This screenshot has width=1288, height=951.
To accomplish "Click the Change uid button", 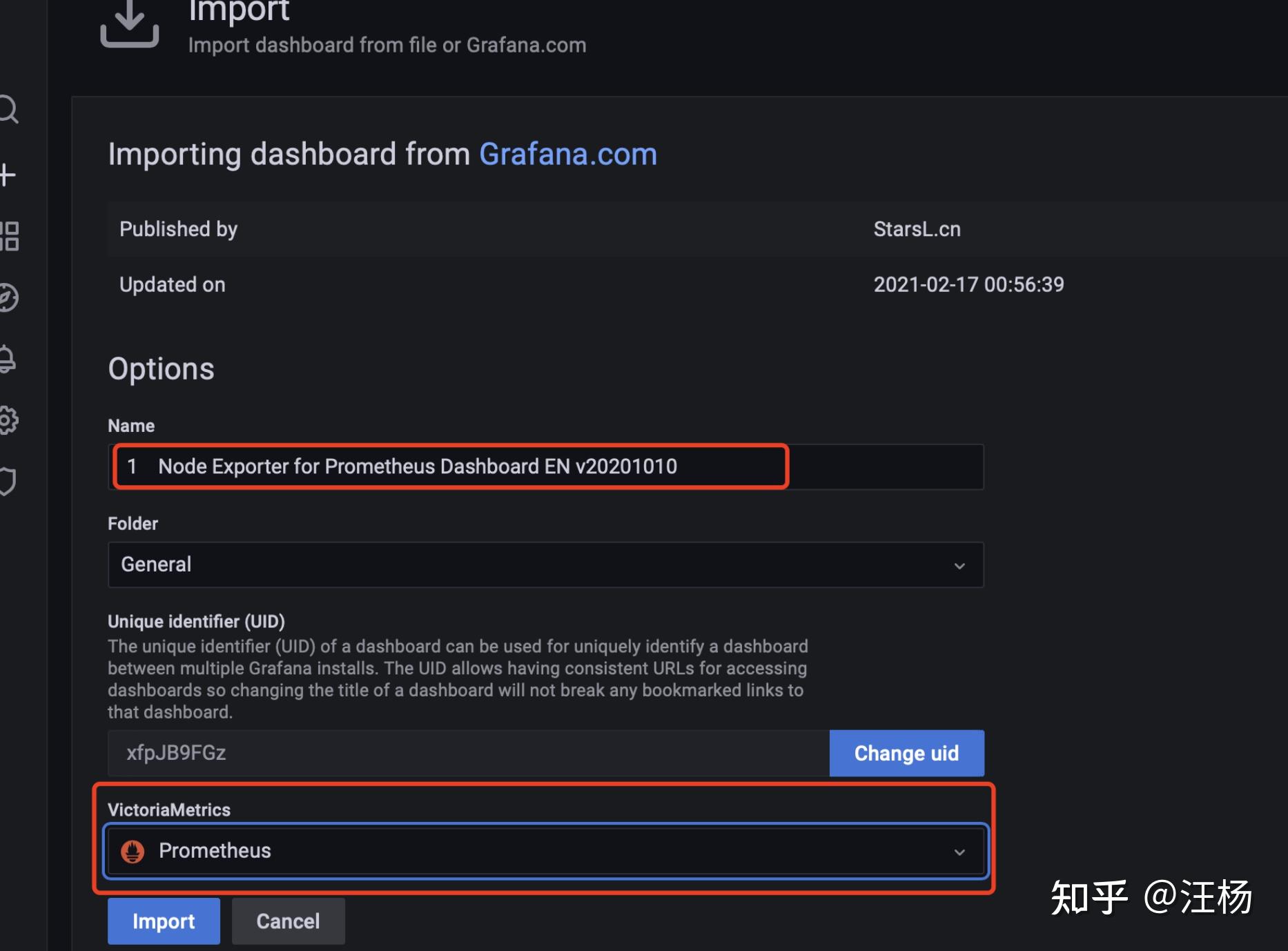I will pyautogui.click(x=906, y=753).
